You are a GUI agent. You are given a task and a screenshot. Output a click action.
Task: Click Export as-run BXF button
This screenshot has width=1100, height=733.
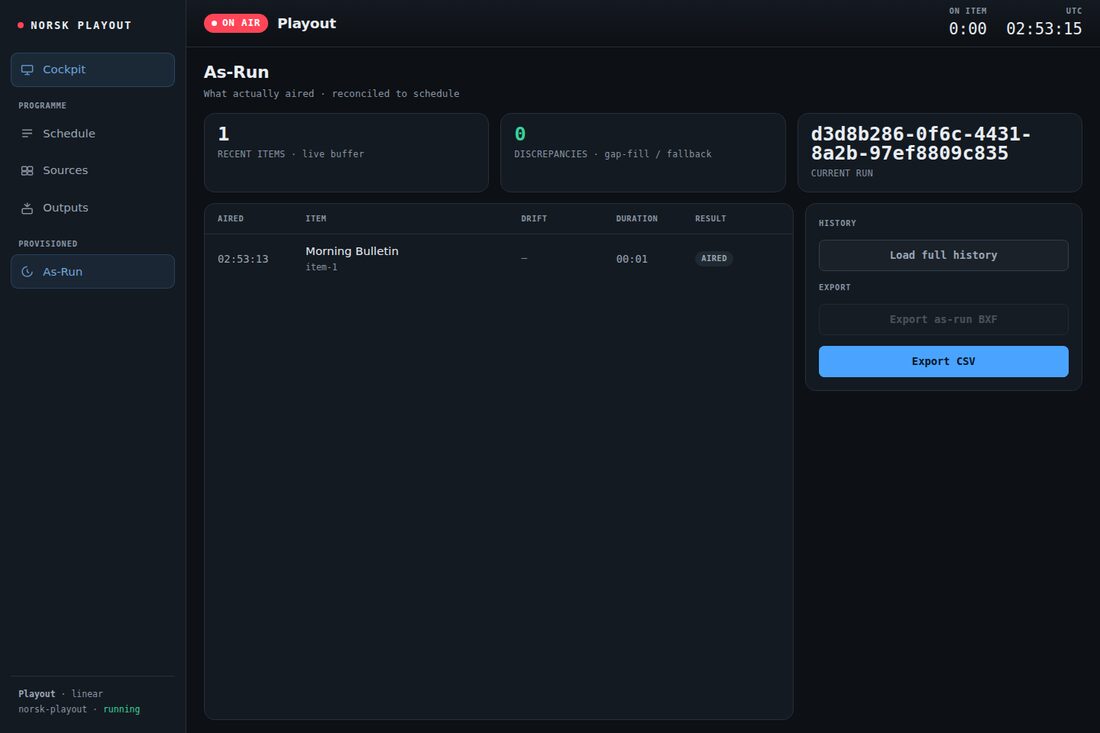click(x=943, y=319)
